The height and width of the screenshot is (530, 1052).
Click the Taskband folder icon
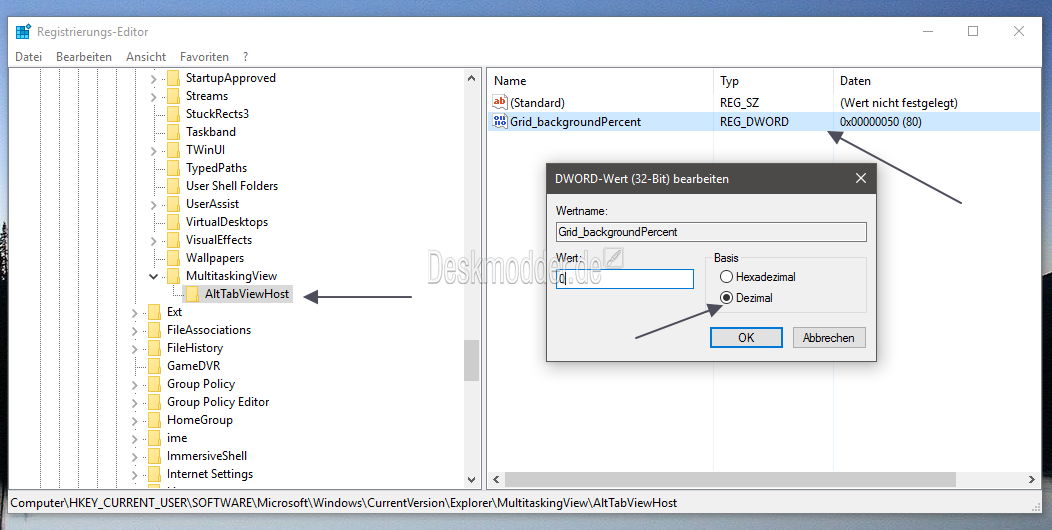(173, 132)
